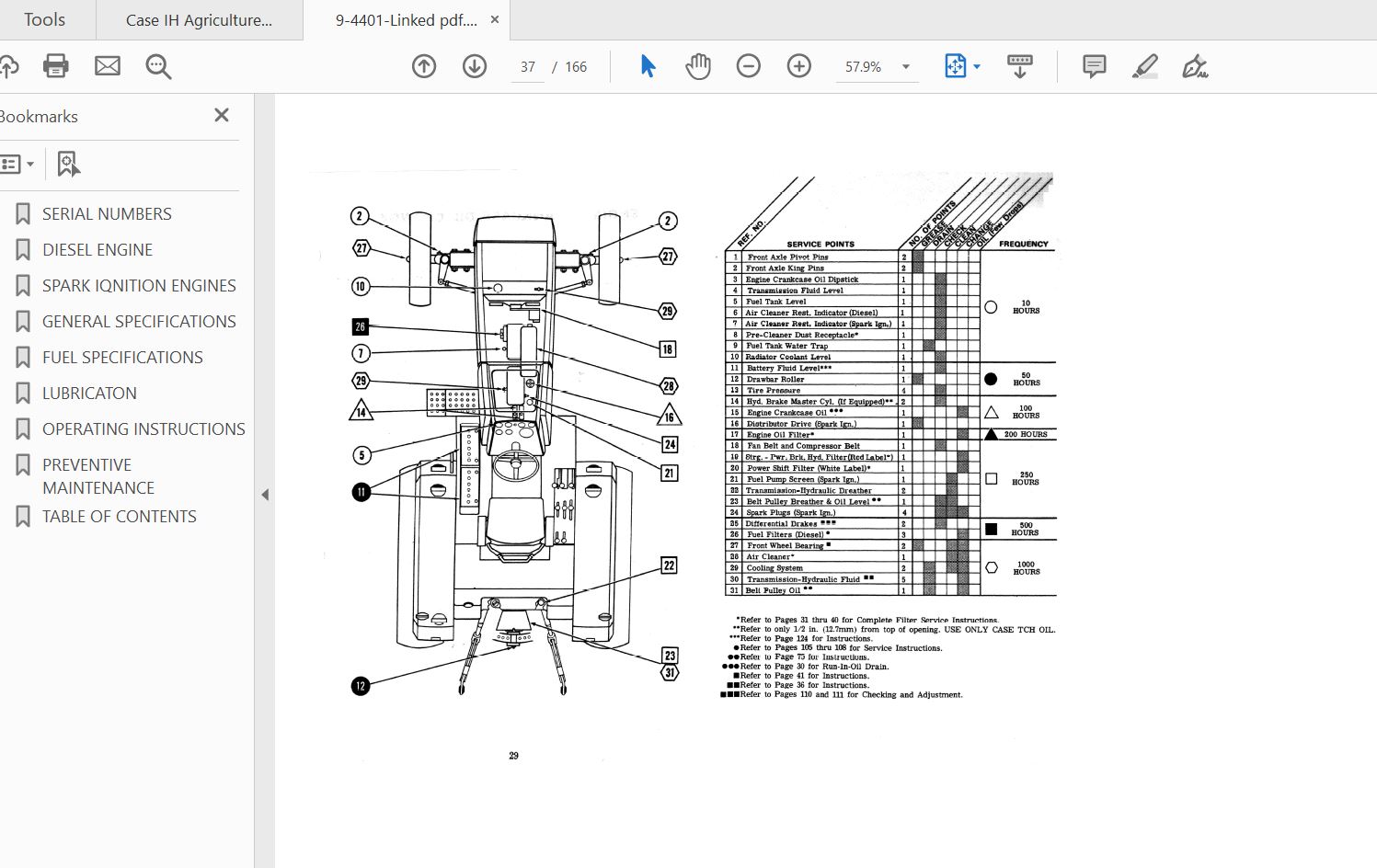Collapse the bookmarks pane with side arrow
This screenshot has width=1377, height=868.
(265, 495)
